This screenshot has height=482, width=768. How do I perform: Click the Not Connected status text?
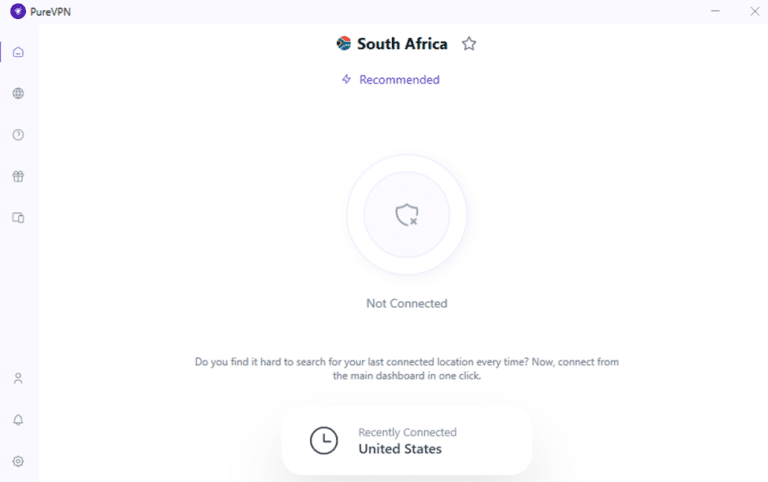point(406,303)
